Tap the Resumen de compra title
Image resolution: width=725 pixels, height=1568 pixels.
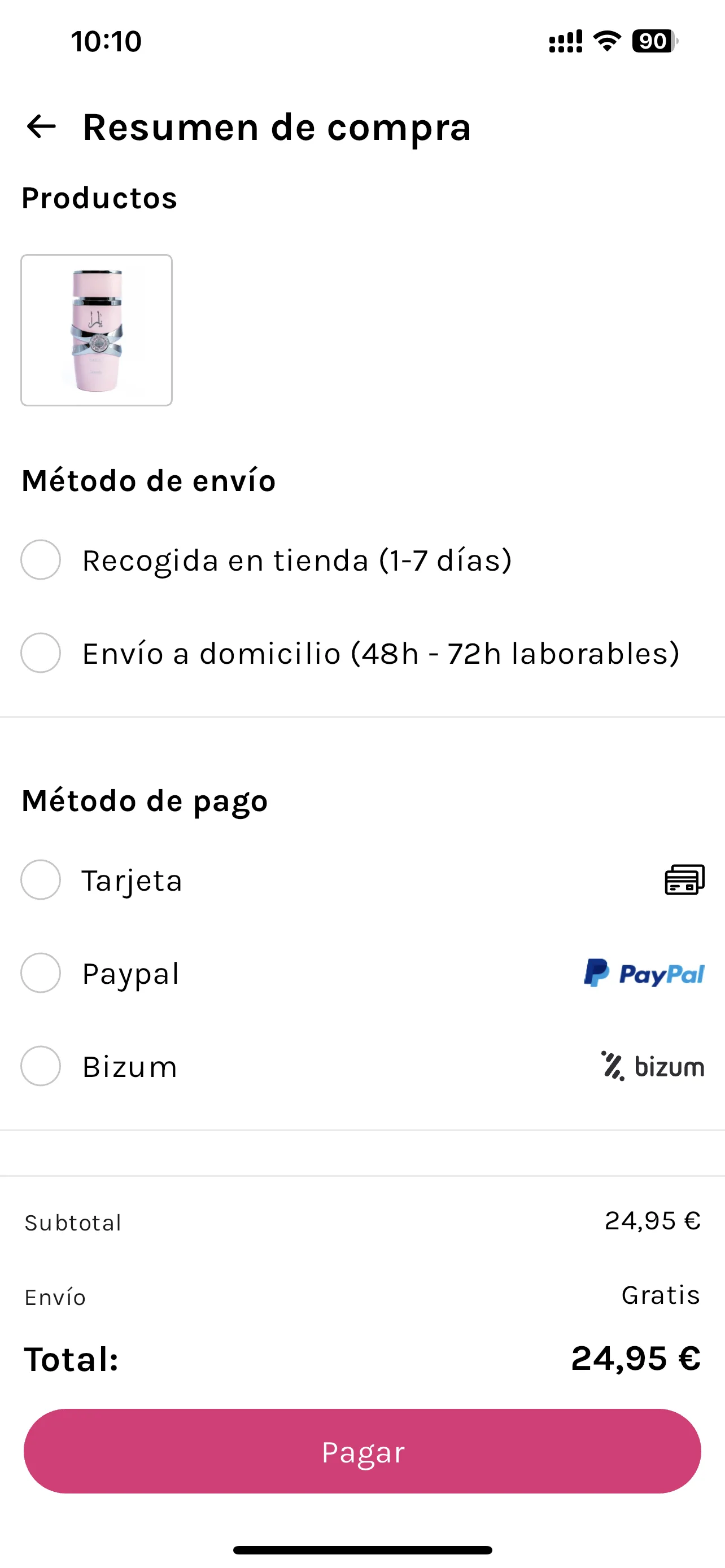pos(277,127)
